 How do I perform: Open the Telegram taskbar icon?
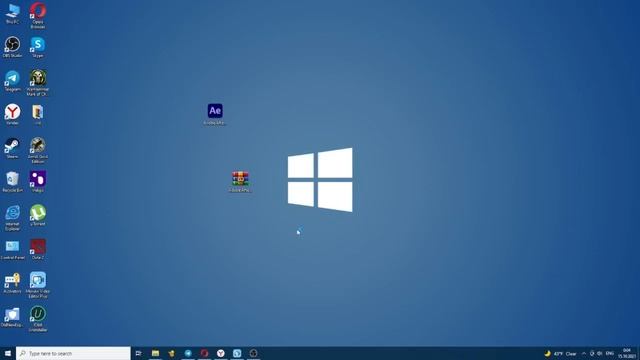point(188,353)
